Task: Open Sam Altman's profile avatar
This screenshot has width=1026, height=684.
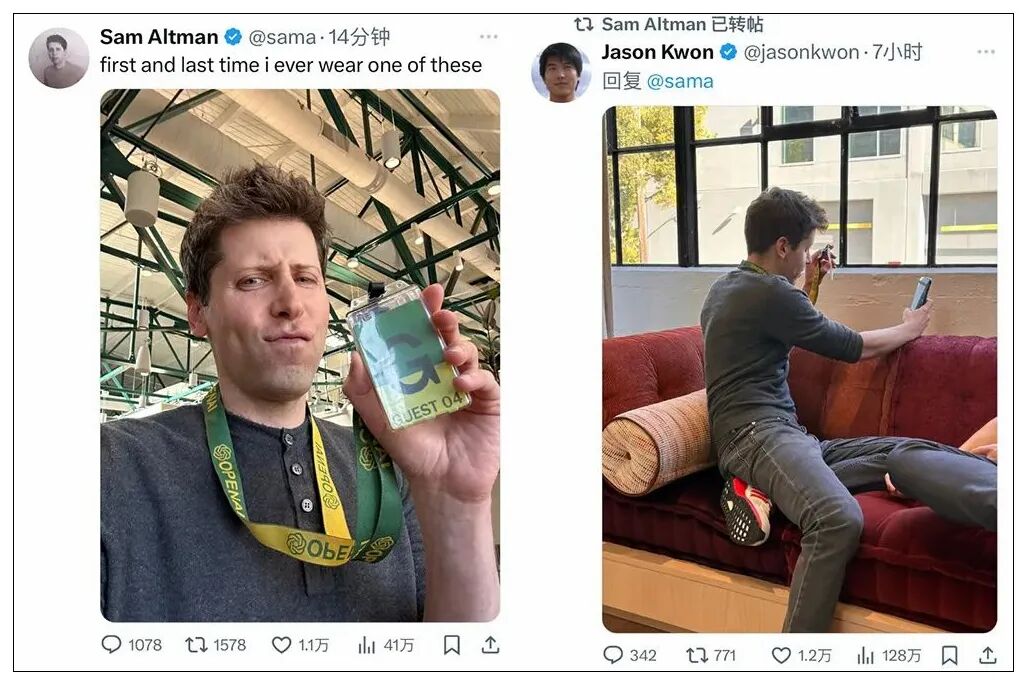Action: tap(59, 58)
